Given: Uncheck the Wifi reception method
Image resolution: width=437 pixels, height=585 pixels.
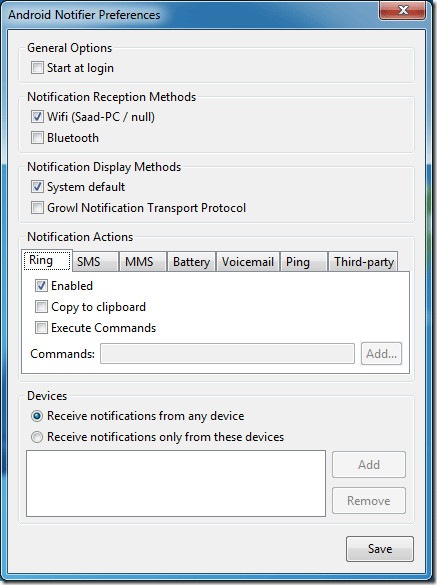Looking at the screenshot, I should point(37,117).
